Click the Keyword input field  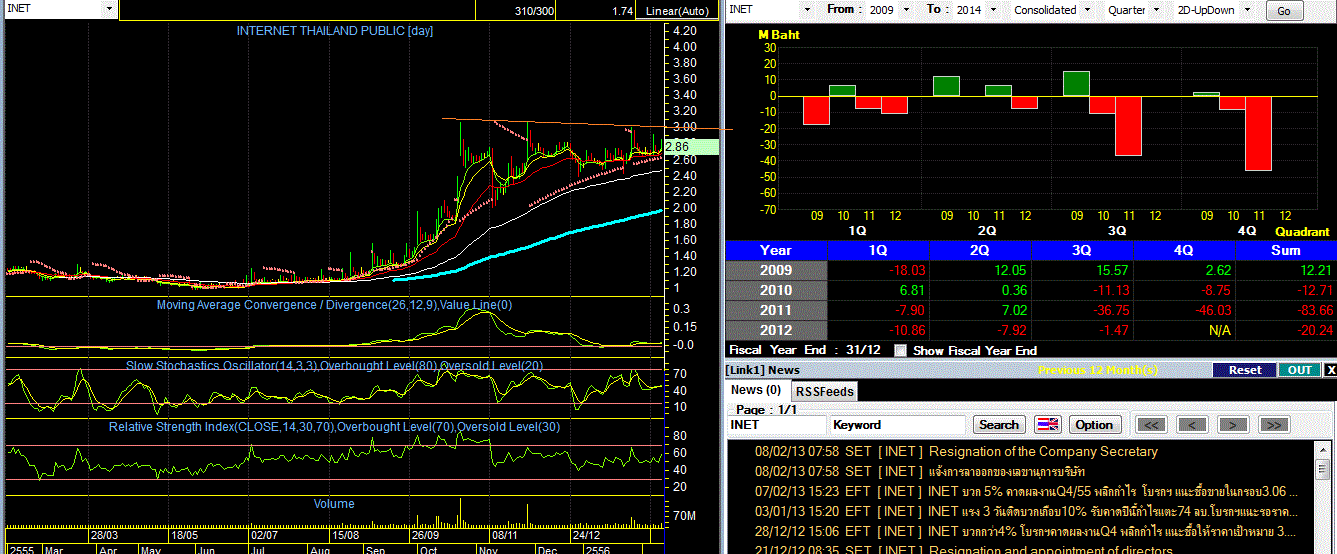click(897, 425)
